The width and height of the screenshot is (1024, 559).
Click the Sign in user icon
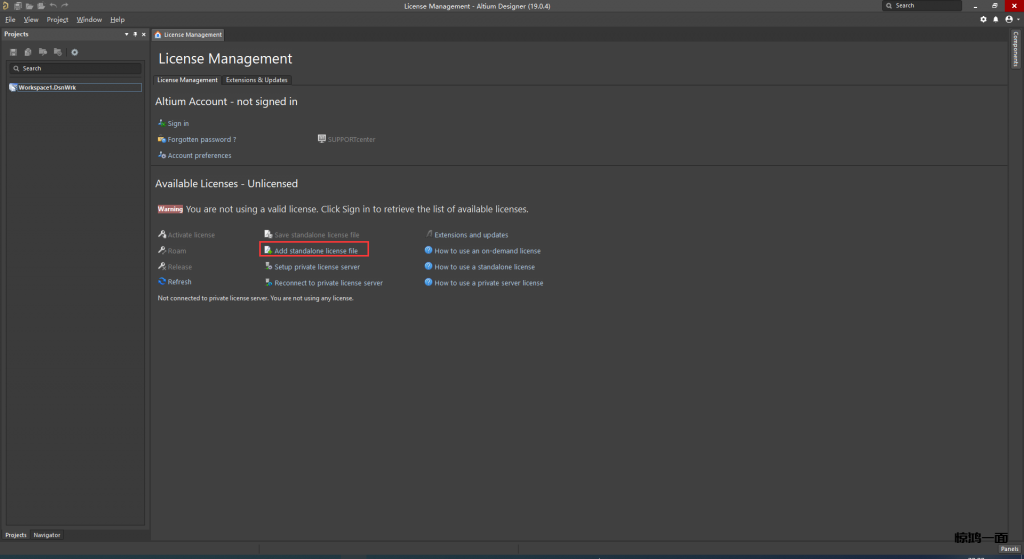pyautogui.click(x=161, y=123)
